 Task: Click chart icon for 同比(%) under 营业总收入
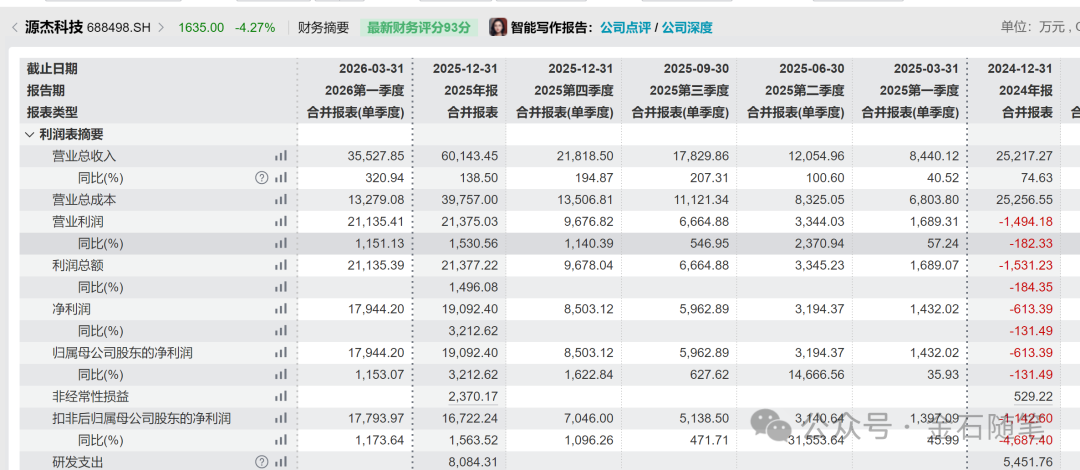point(280,178)
